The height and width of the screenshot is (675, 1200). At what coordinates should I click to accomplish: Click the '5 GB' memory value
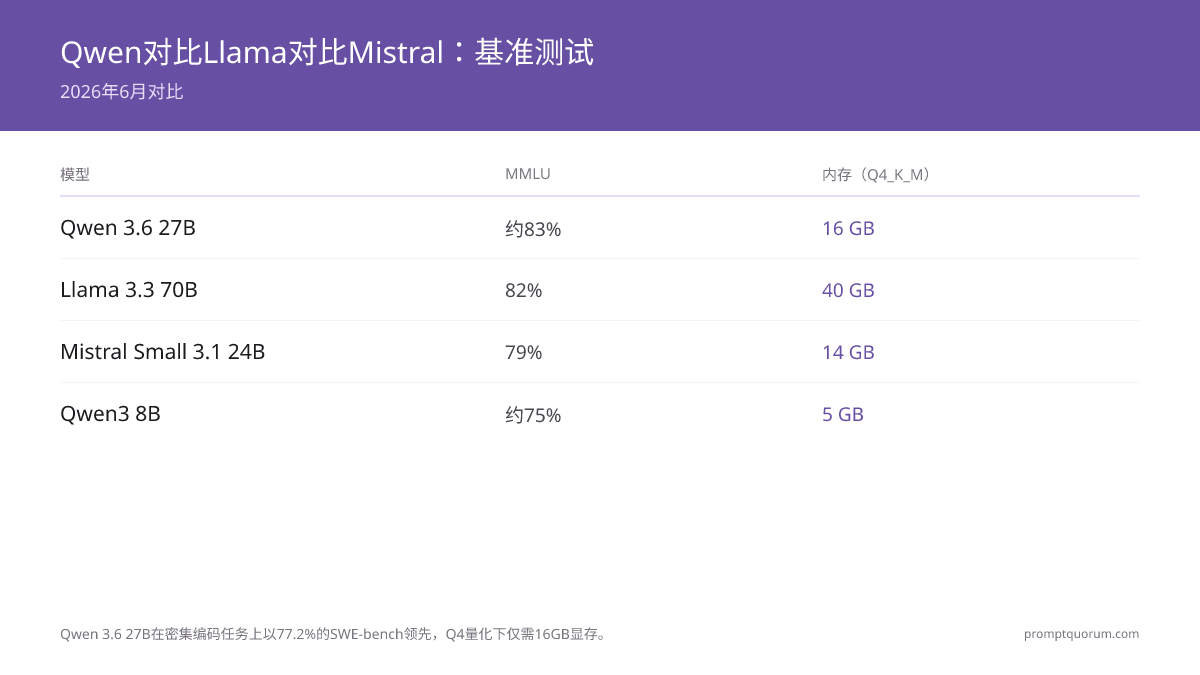[x=843, y=414]
